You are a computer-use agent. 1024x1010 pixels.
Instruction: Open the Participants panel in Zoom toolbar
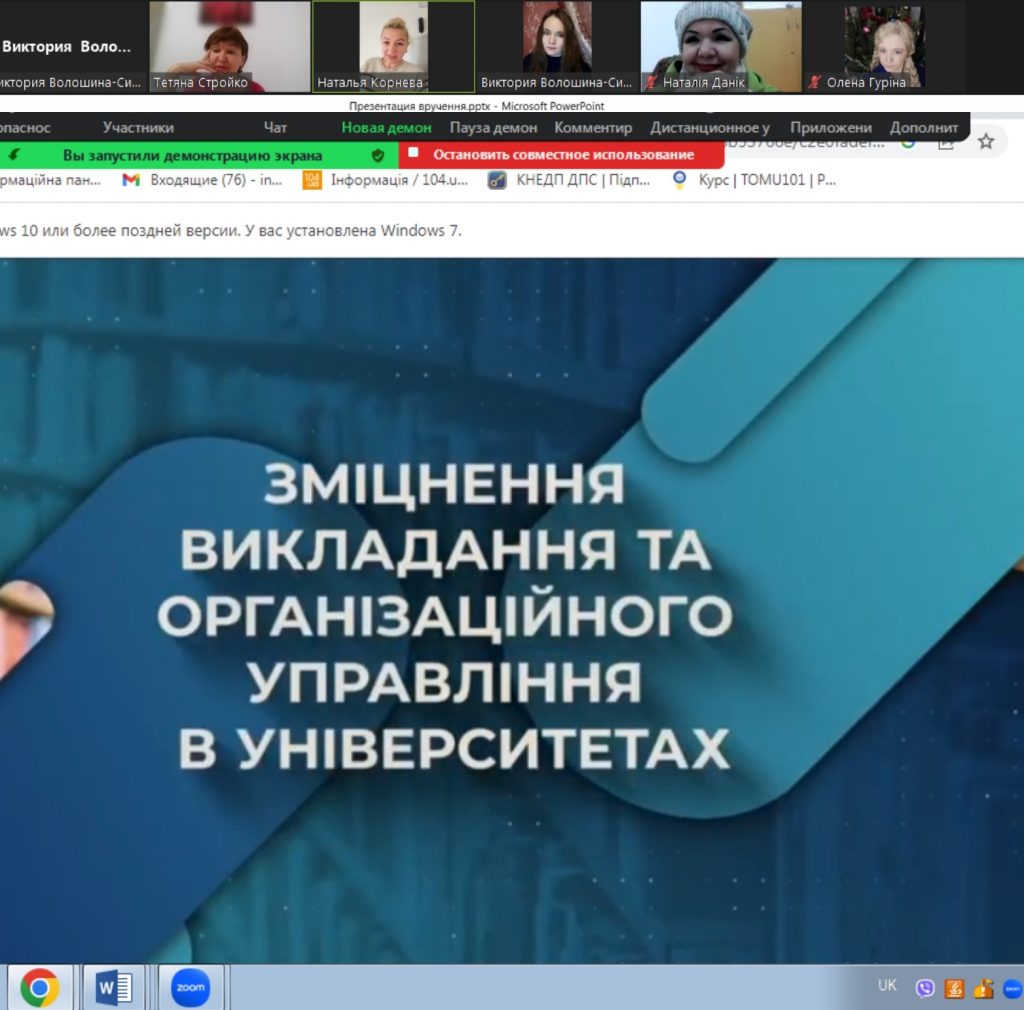[x=138, y=127]
